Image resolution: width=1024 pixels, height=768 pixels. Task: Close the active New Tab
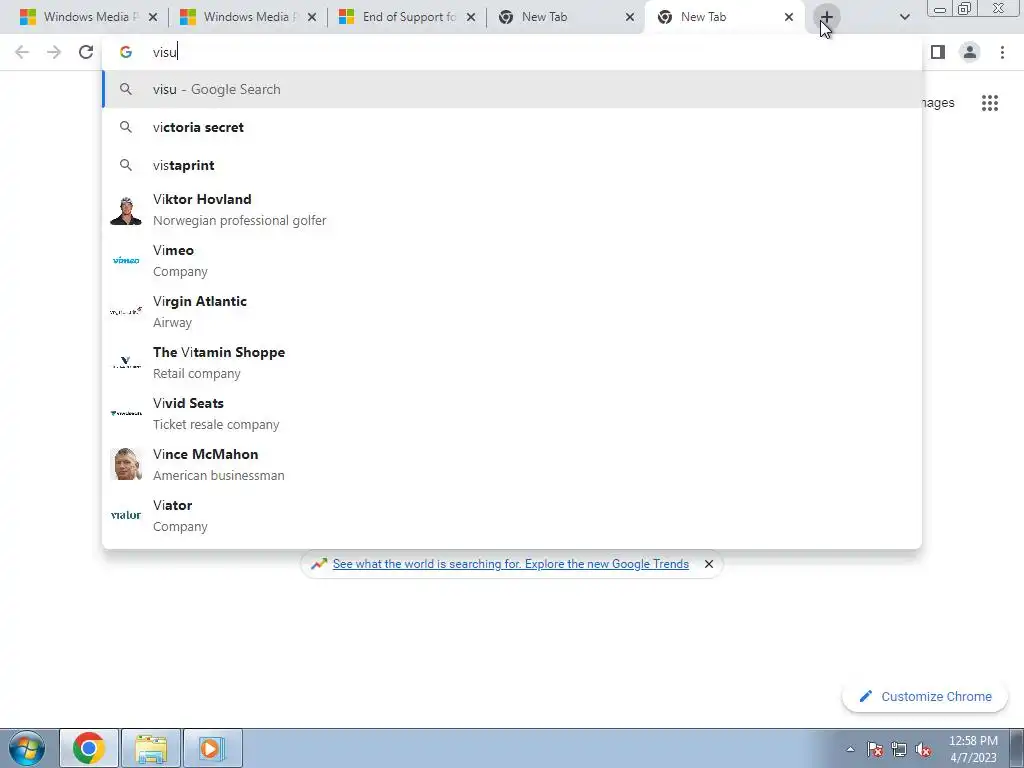tap(789, 18)
